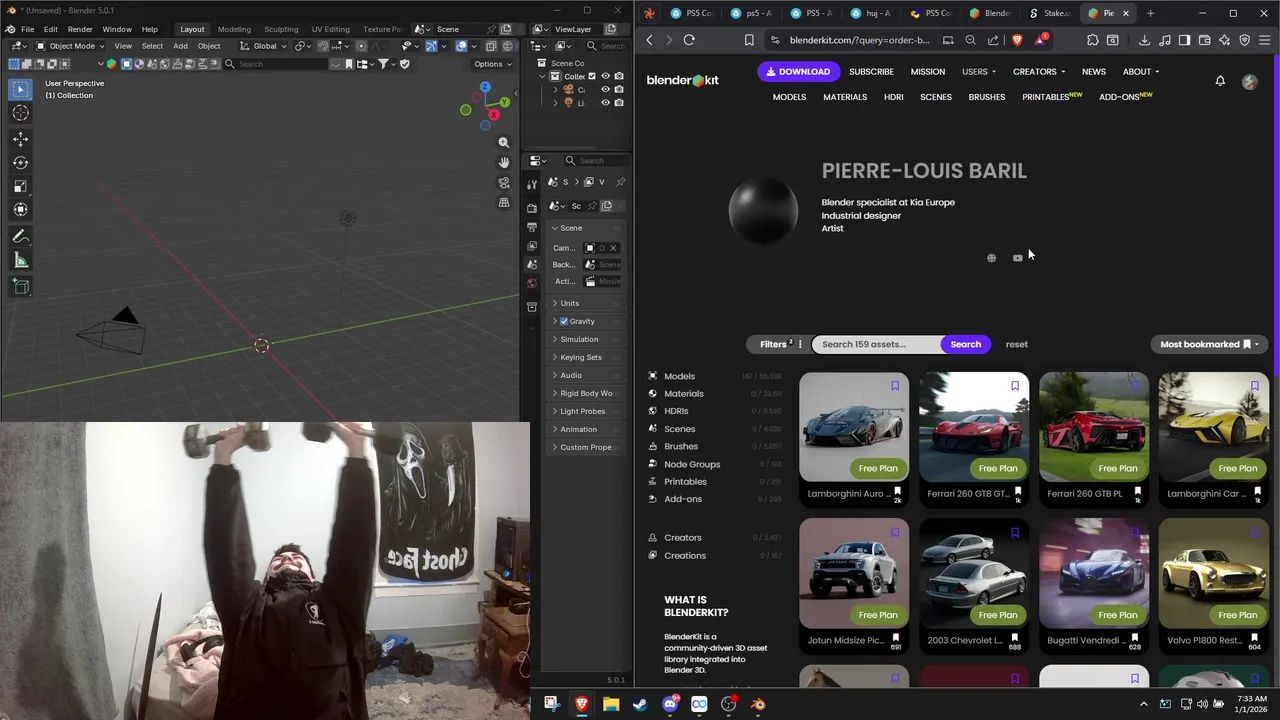The image size is (1280, 720).
Task: Open the Blender Add menu
Action: point(180,46)
